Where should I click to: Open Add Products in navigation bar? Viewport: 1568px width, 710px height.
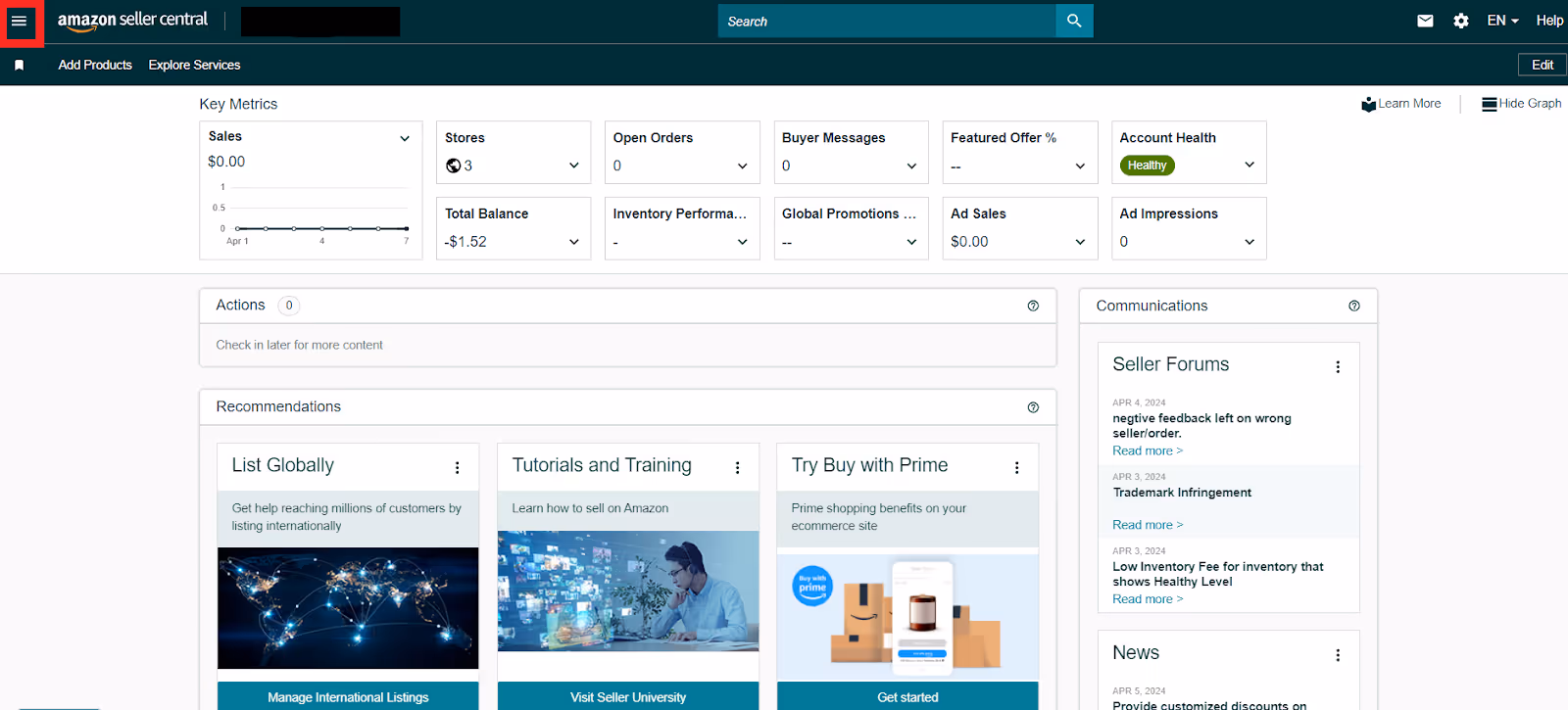95,65
